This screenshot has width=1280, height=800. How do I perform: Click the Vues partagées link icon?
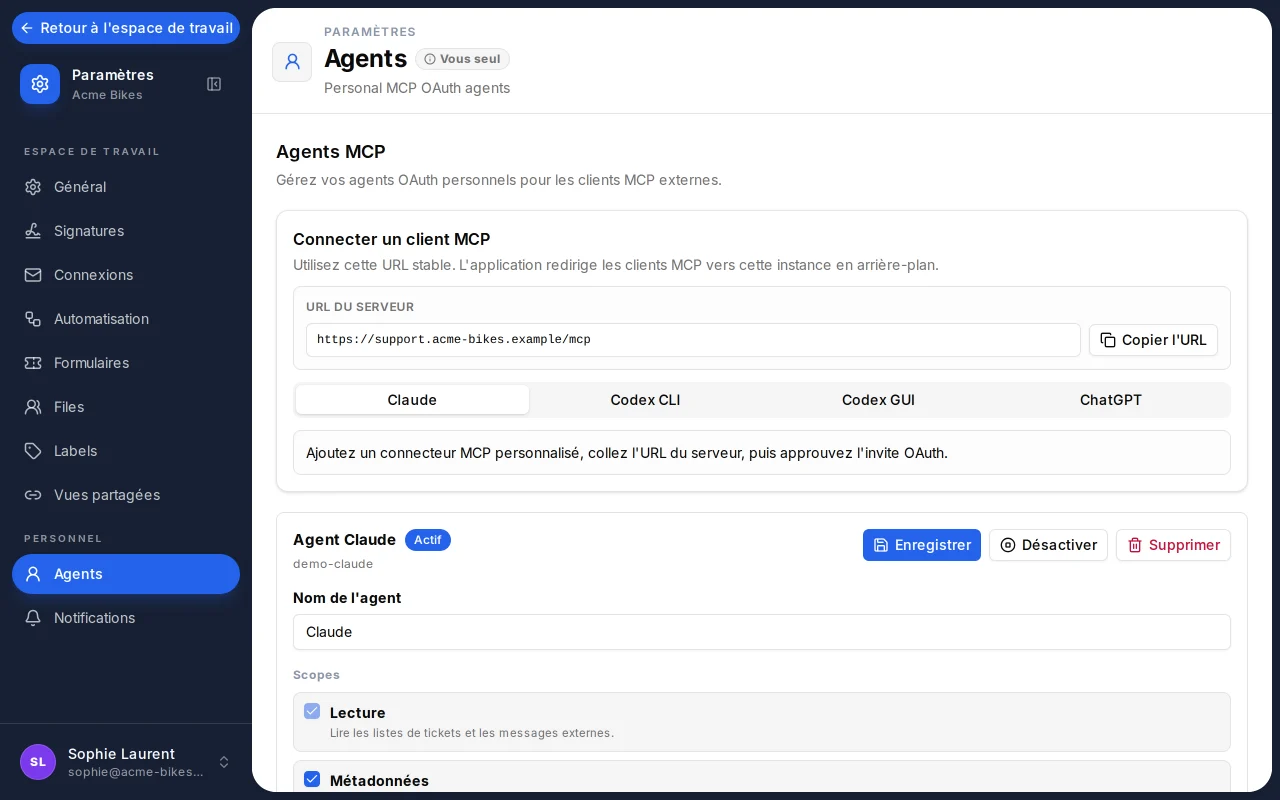pos(33,495)
